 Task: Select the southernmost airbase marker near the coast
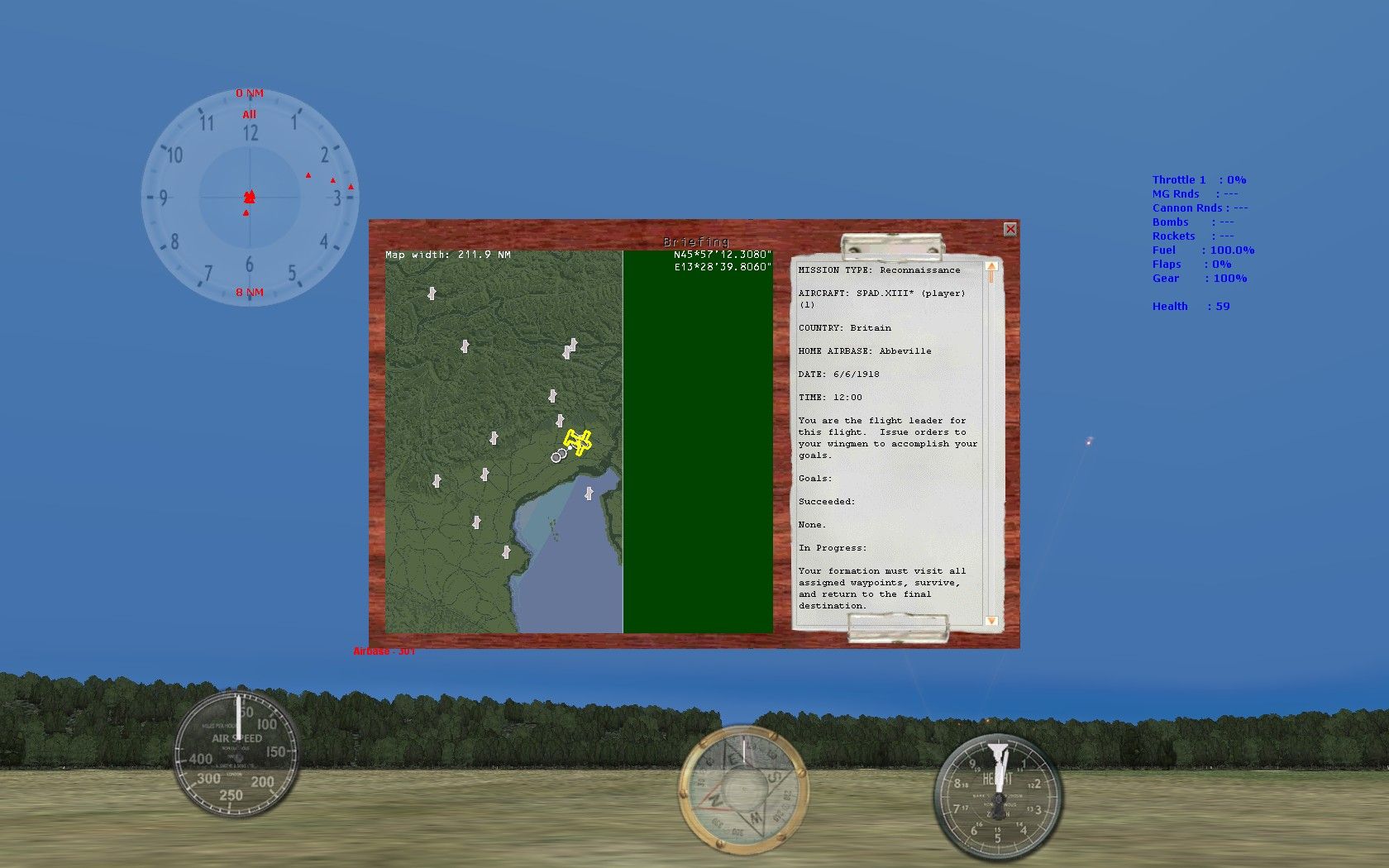(x=506, y=551)
